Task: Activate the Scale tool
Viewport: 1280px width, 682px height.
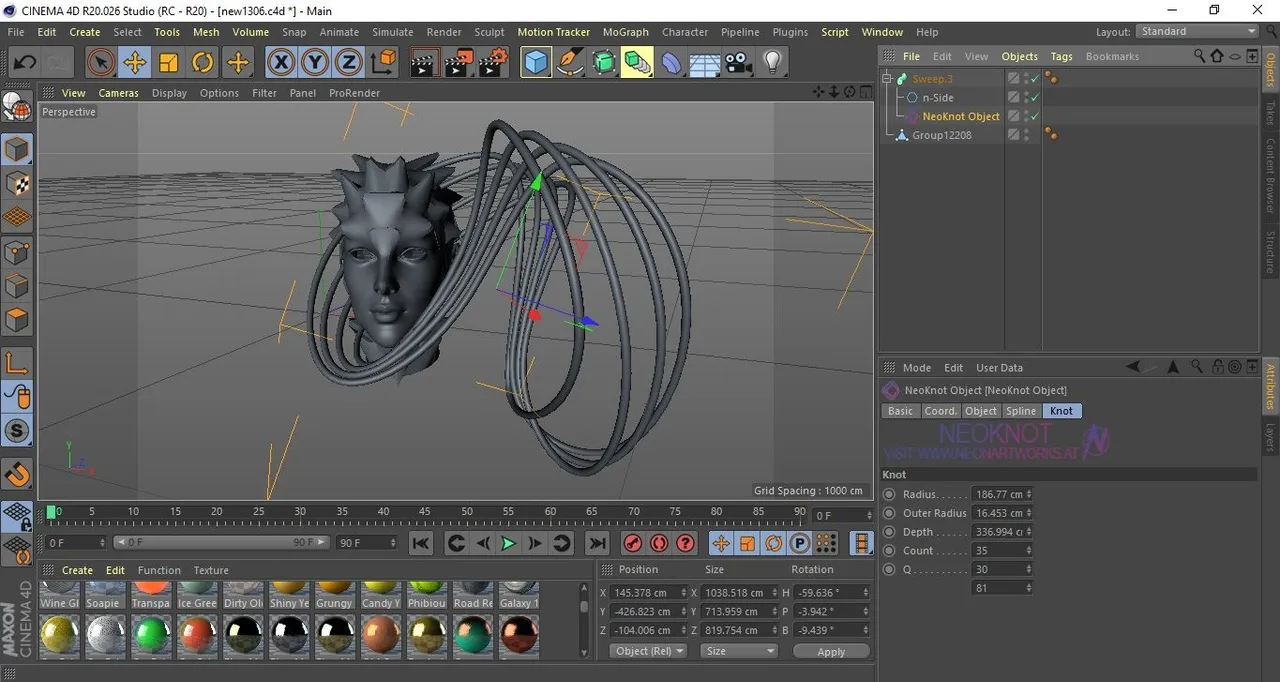Action: pos(168,63)
